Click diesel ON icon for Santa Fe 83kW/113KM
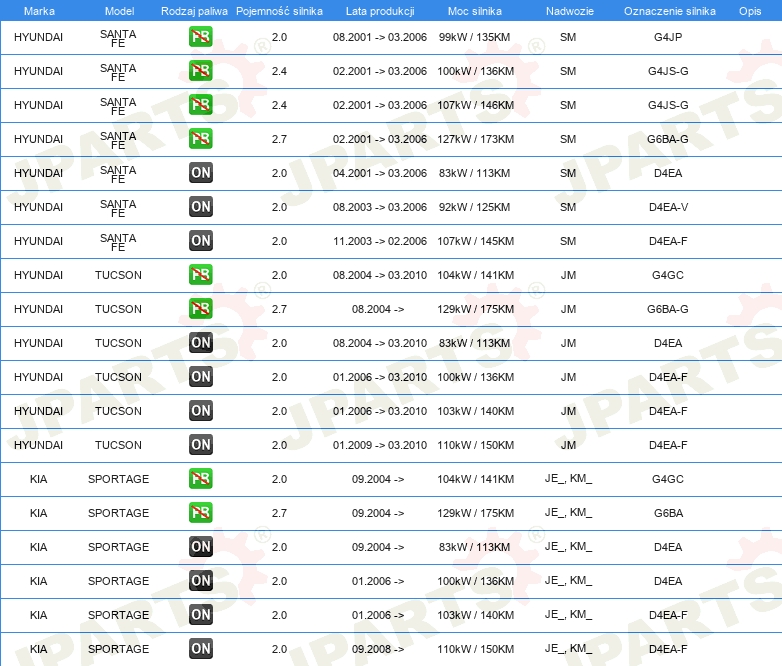Screen dimensions: 782x666 tap(200, 173)
